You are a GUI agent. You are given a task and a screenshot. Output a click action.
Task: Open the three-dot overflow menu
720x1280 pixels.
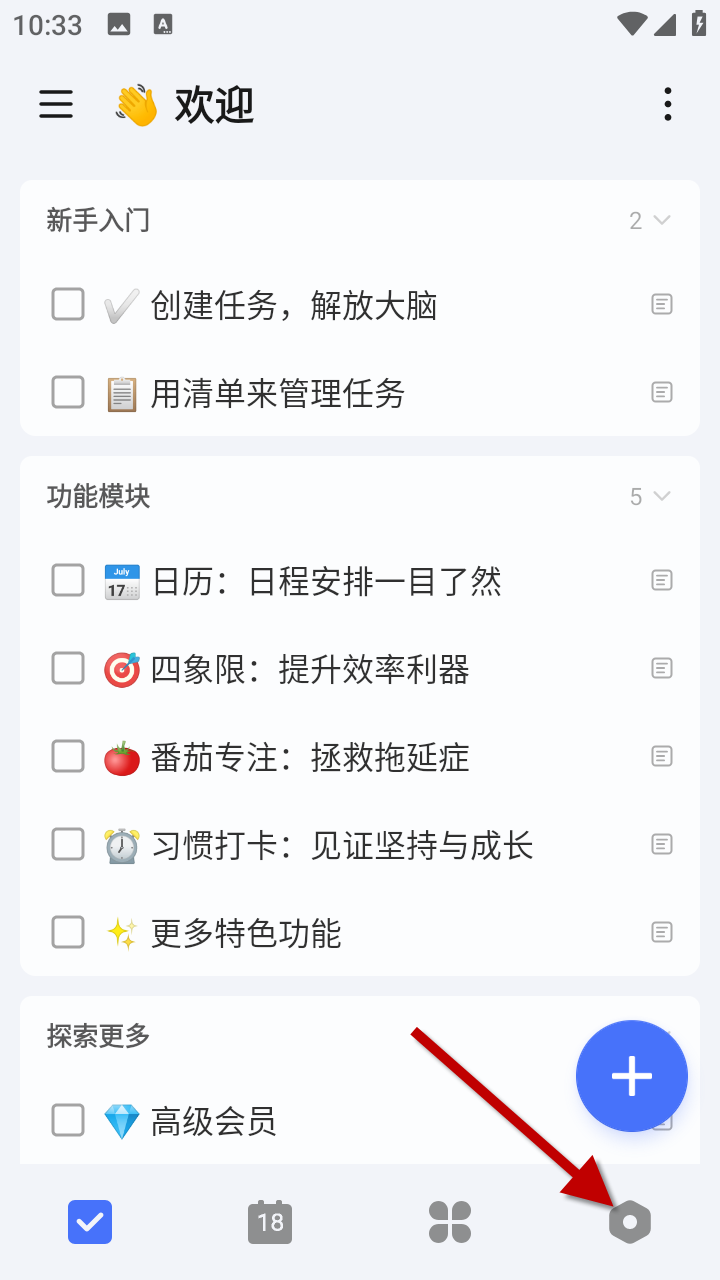[x=667, y=104]
